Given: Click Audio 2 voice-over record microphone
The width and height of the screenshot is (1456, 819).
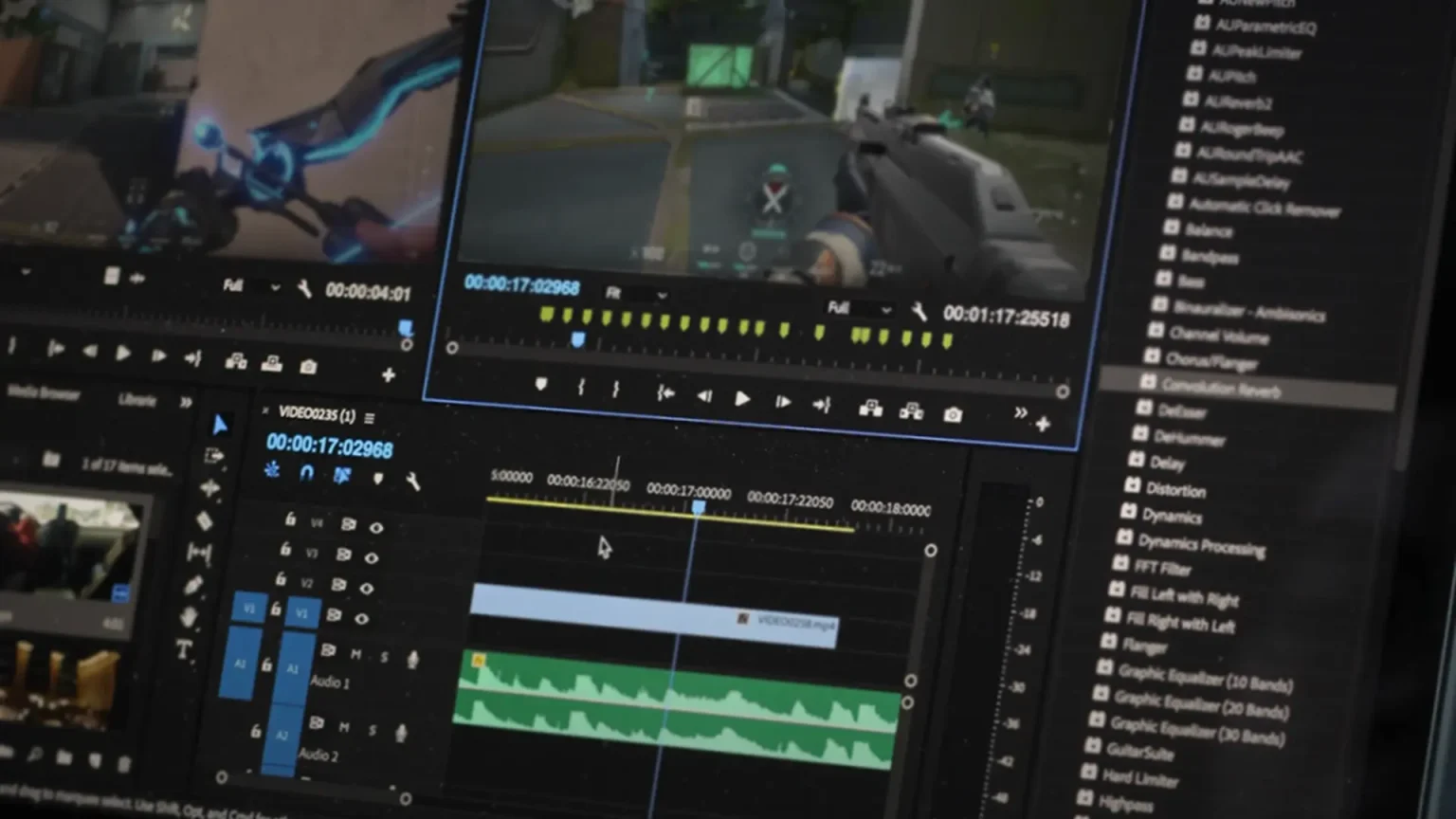Looking at the screenshot, I should click(401, 733).
